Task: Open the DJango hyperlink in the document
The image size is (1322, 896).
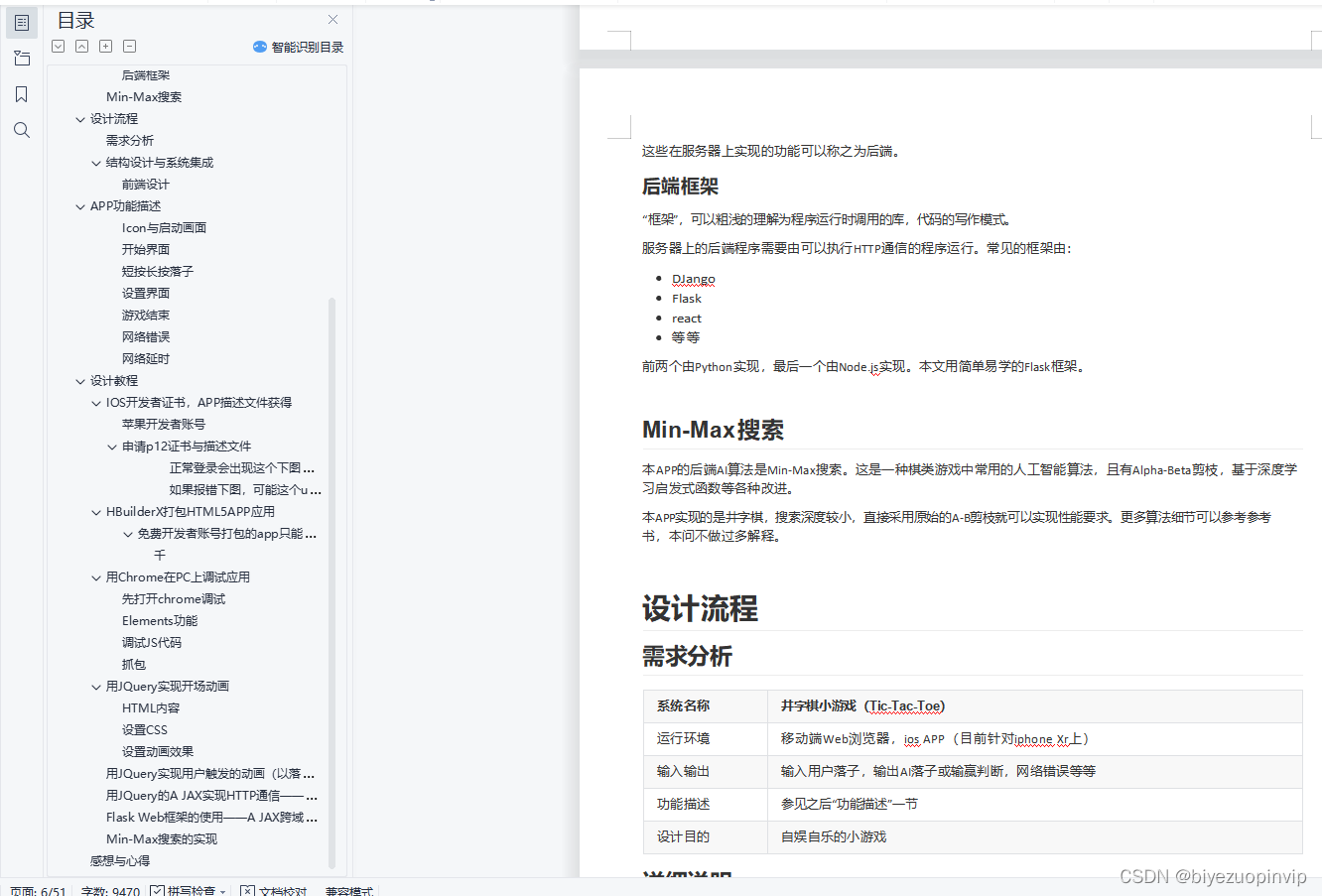Action: coord(693,279)
